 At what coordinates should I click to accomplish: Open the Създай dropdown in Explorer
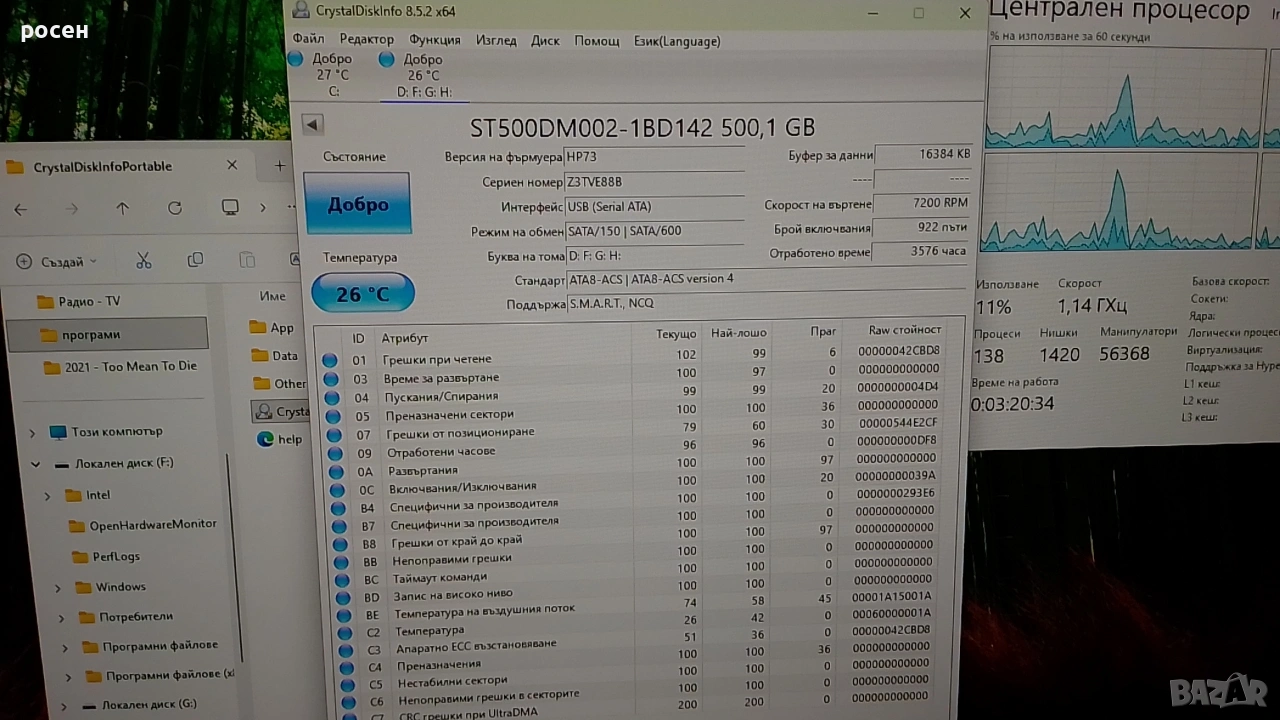56,262
